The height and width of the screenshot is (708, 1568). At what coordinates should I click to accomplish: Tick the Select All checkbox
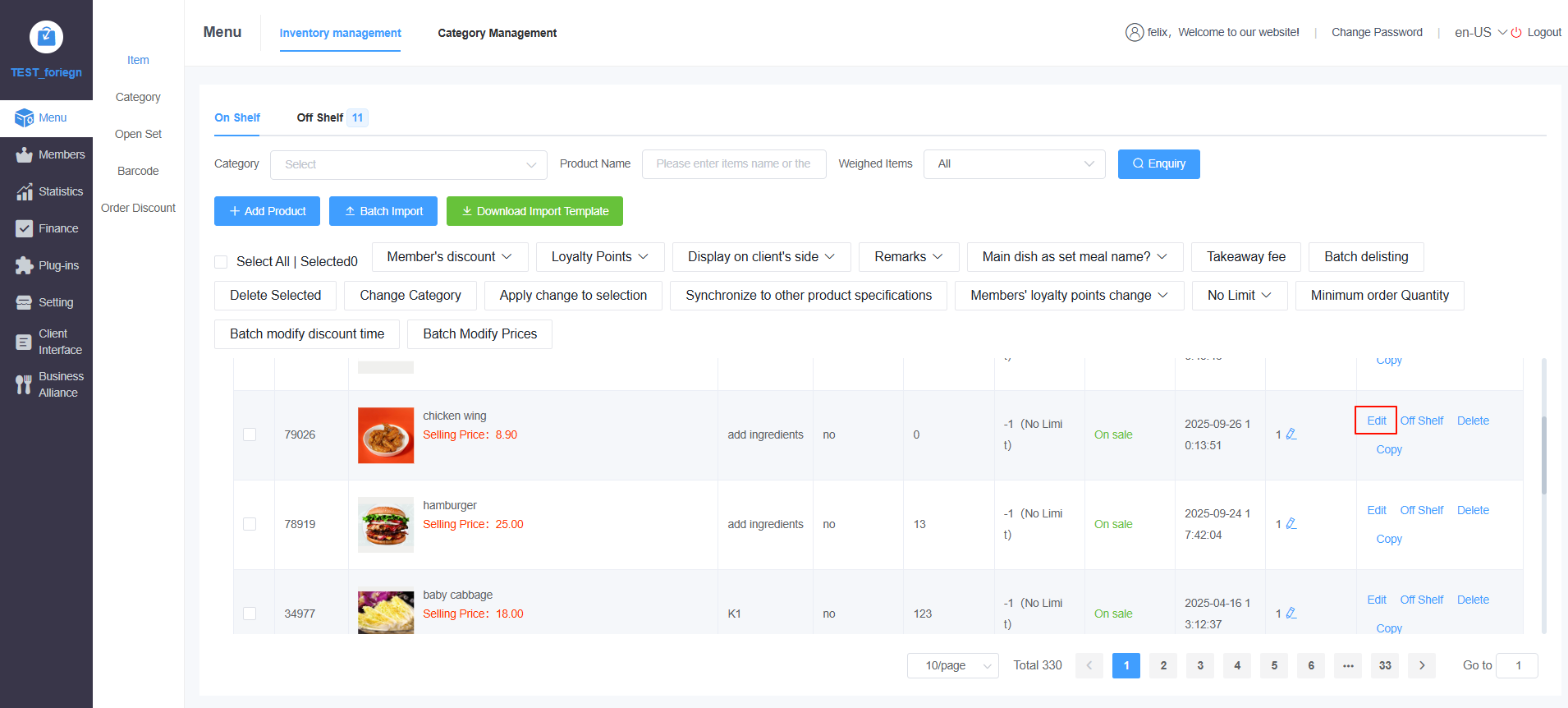coord(221,262)
